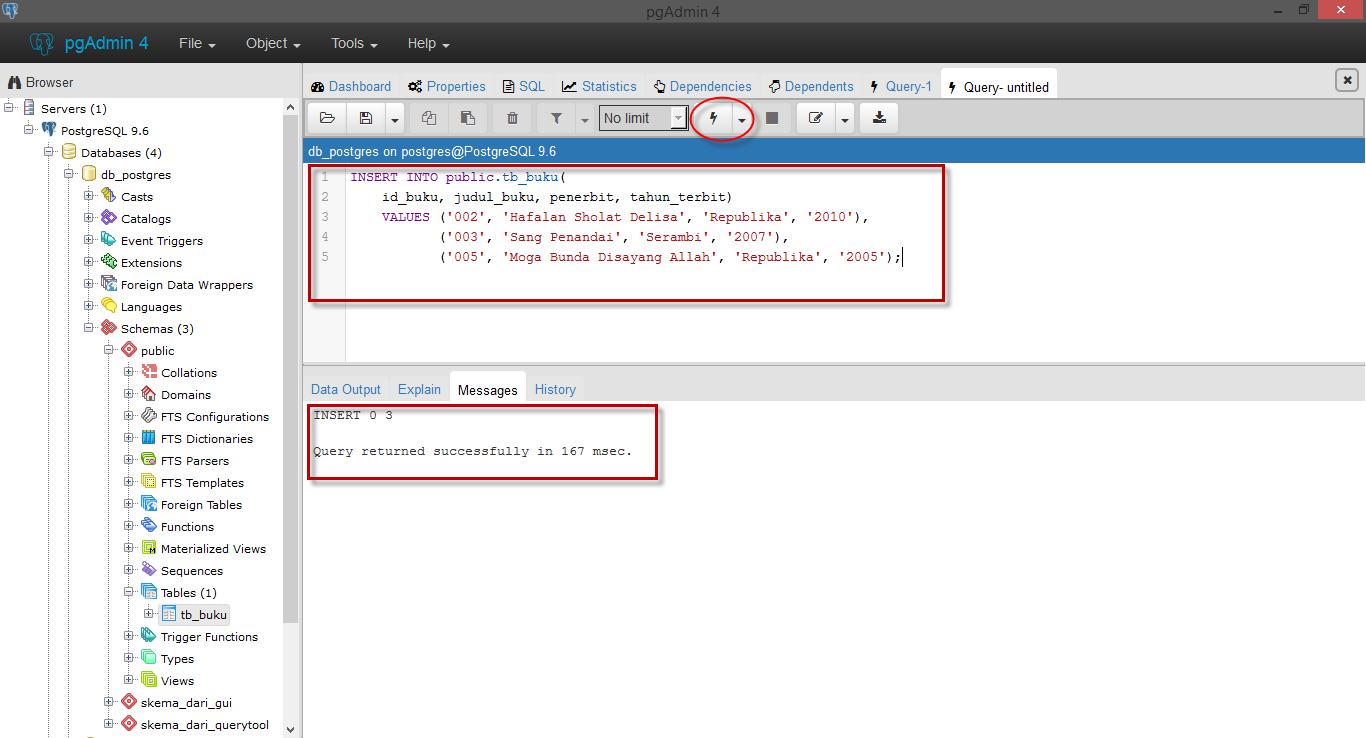Click the Foreign Tables icon
This screenshot has width=1366, height=738.
click(x=148, y=504)
